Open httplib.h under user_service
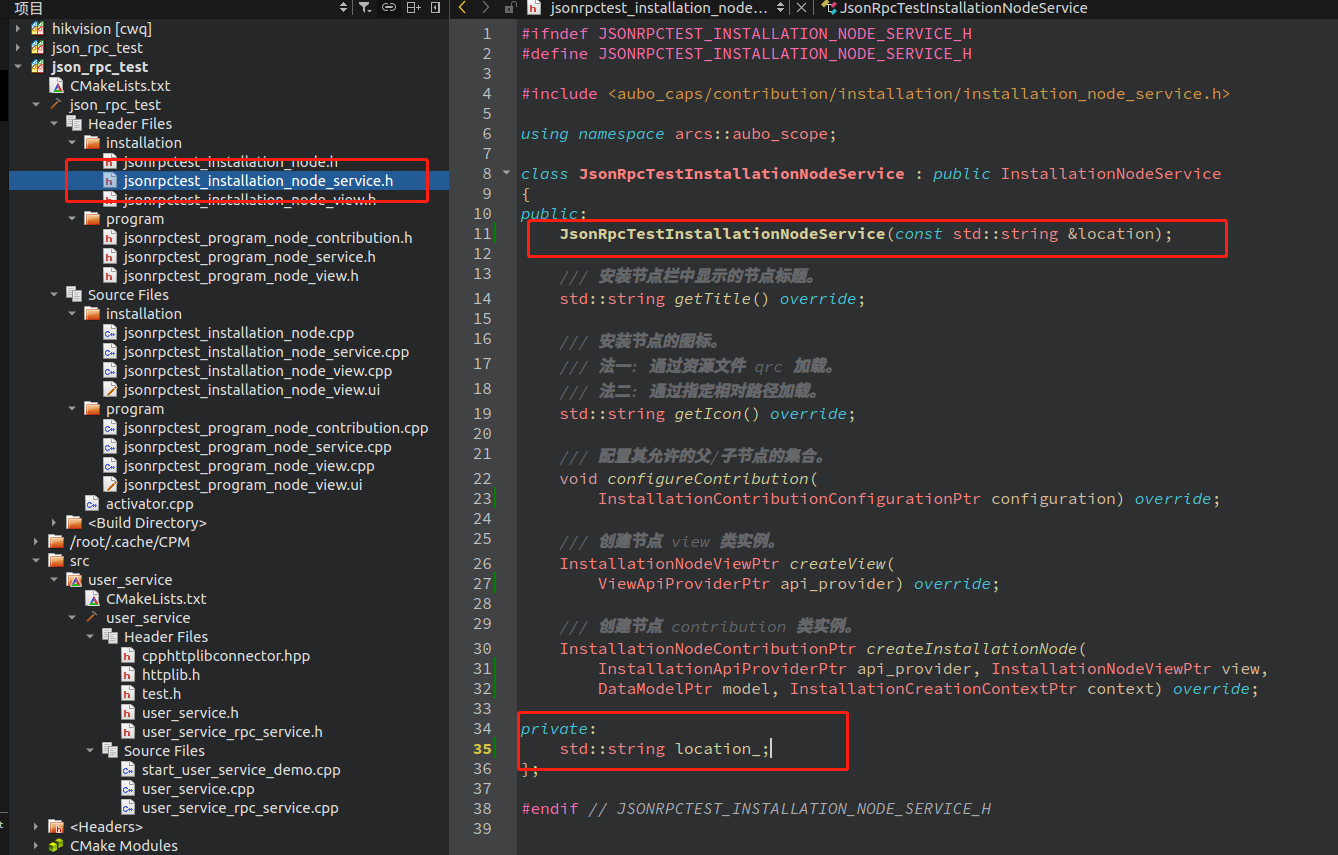Viewport: 1338px width, 855px height. click(170, 675)
